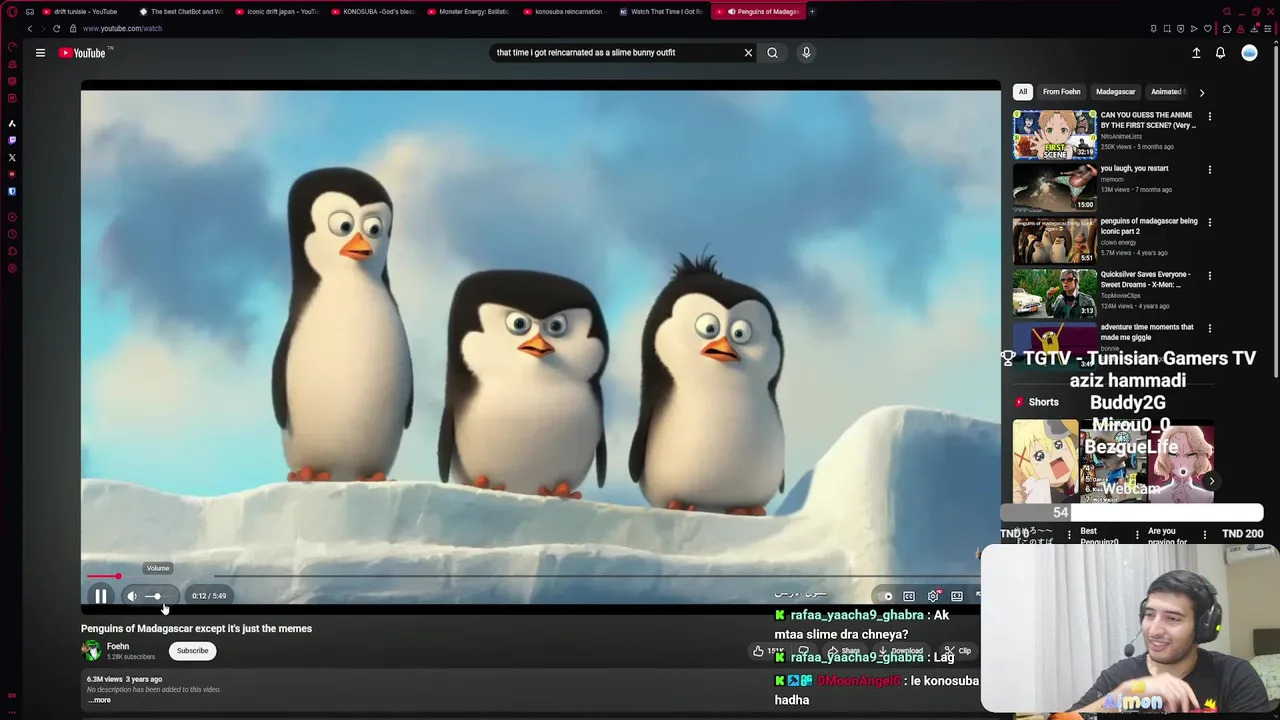This screenshot has width=1280, height=720.
Task: Share the video via Share button
Action: coord(844,651)
